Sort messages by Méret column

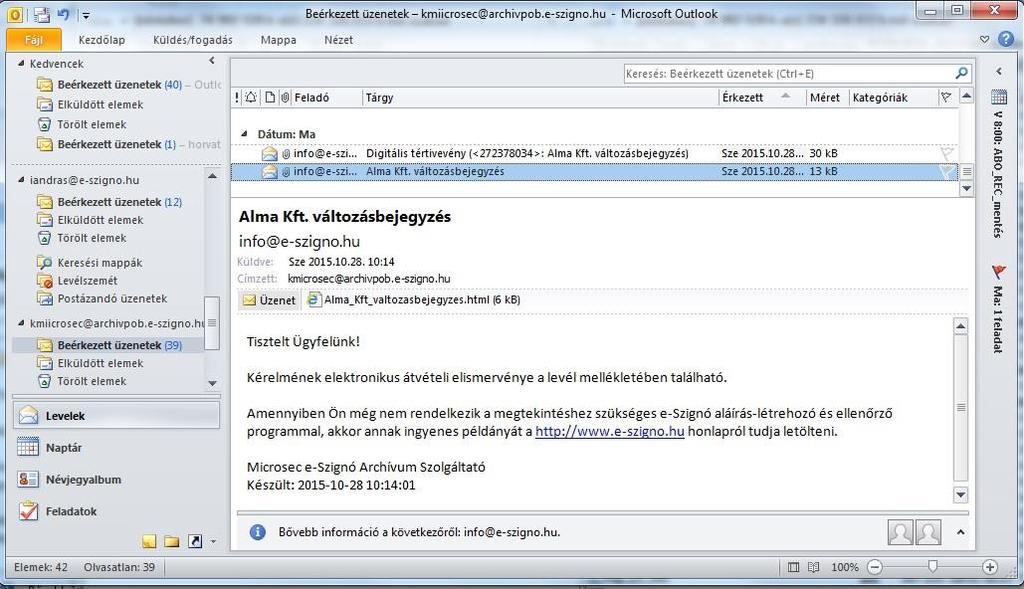(827, 98)
